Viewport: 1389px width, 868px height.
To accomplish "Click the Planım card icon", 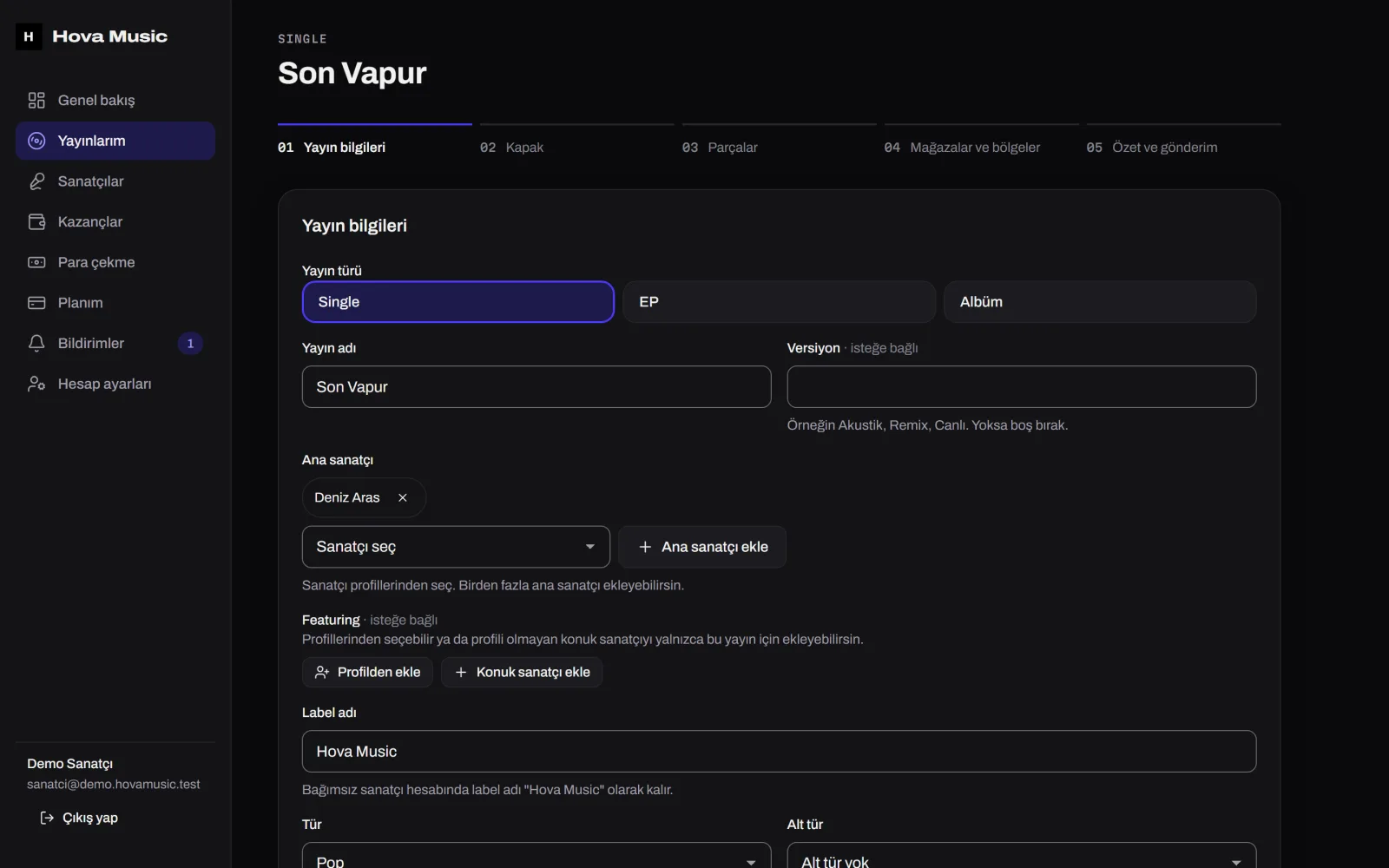I will (36, 303).
